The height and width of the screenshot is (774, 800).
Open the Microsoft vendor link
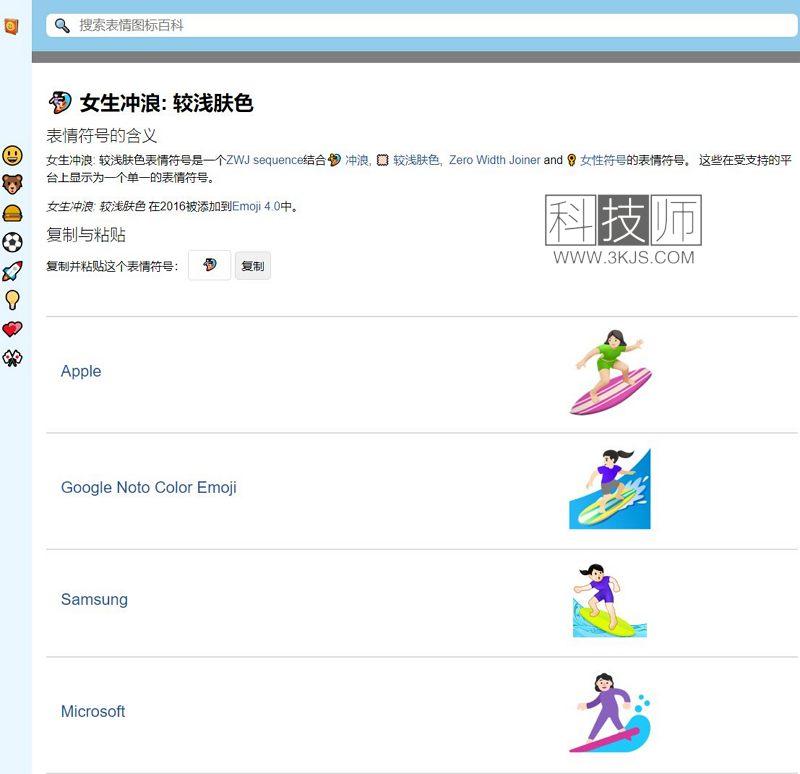(93, 711)
